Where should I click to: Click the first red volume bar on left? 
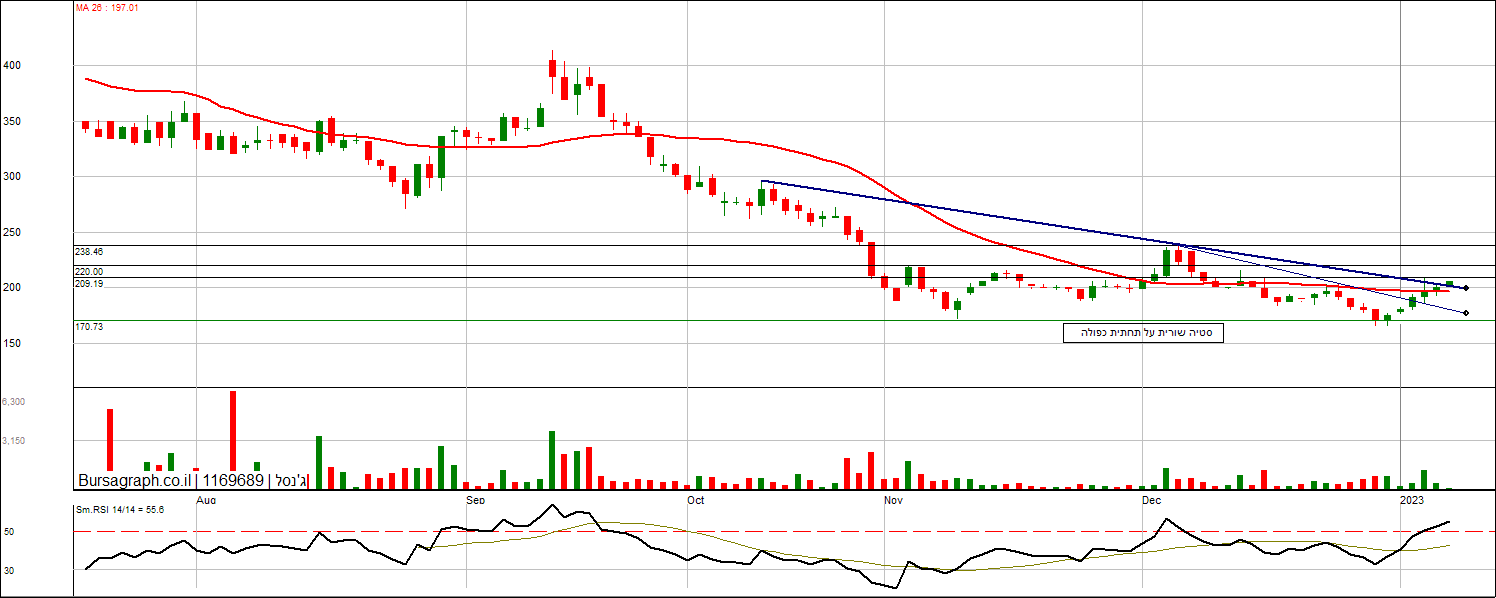point(110,439)
